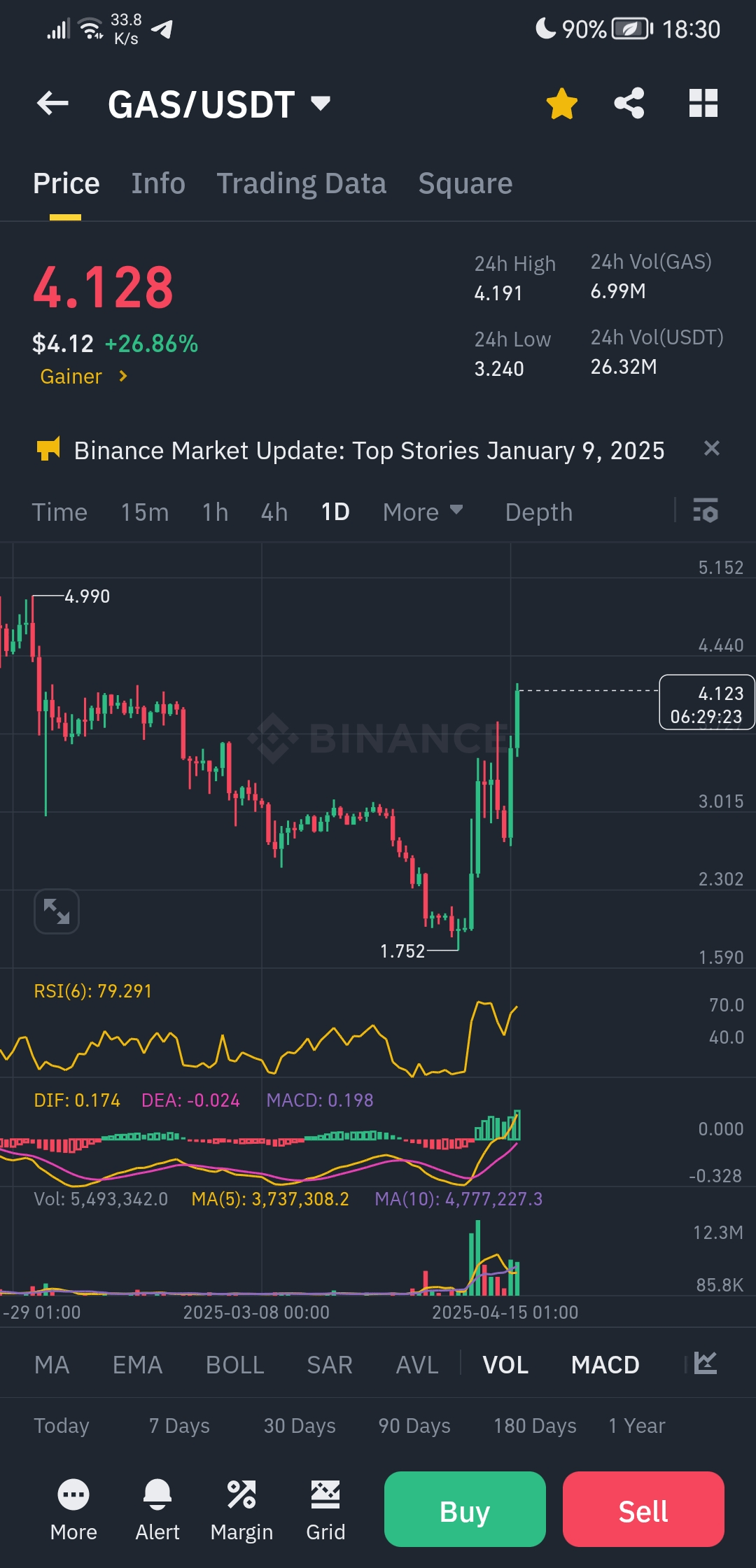The height and width of the screenshot is (1568, 756).
Task: Select the 4h chart interval
Action: [274, 512]
